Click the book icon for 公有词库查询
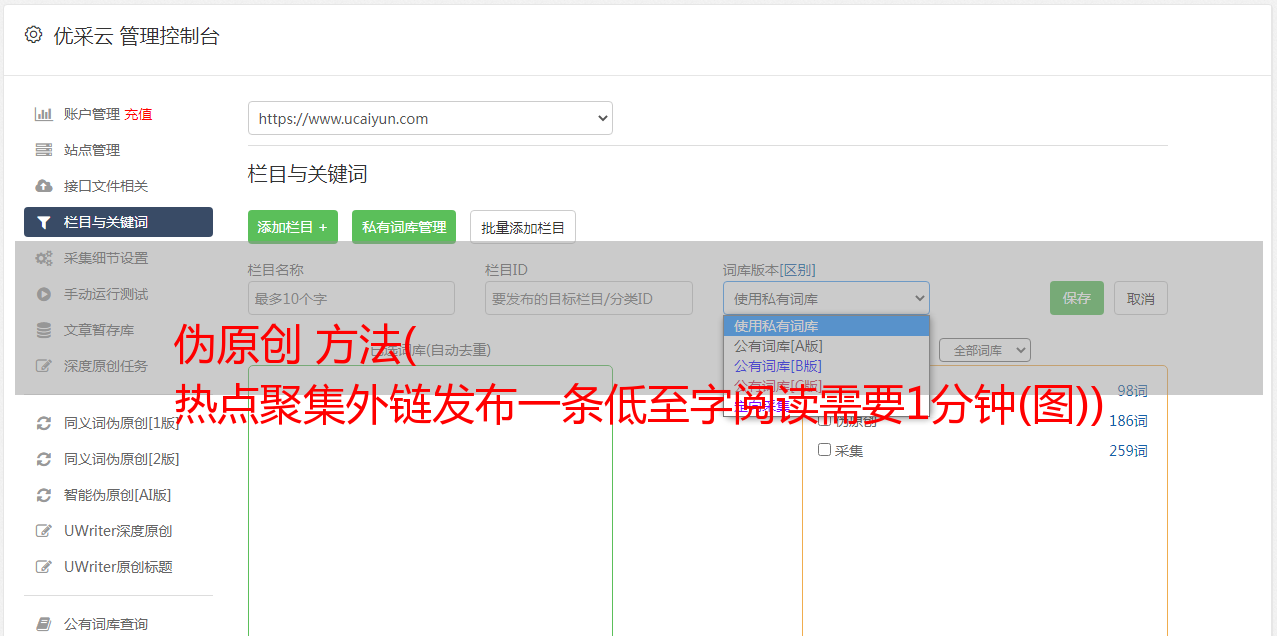The height and width of the screenshot is (636, 1277). pyautogui.click(x=43, y=624)
